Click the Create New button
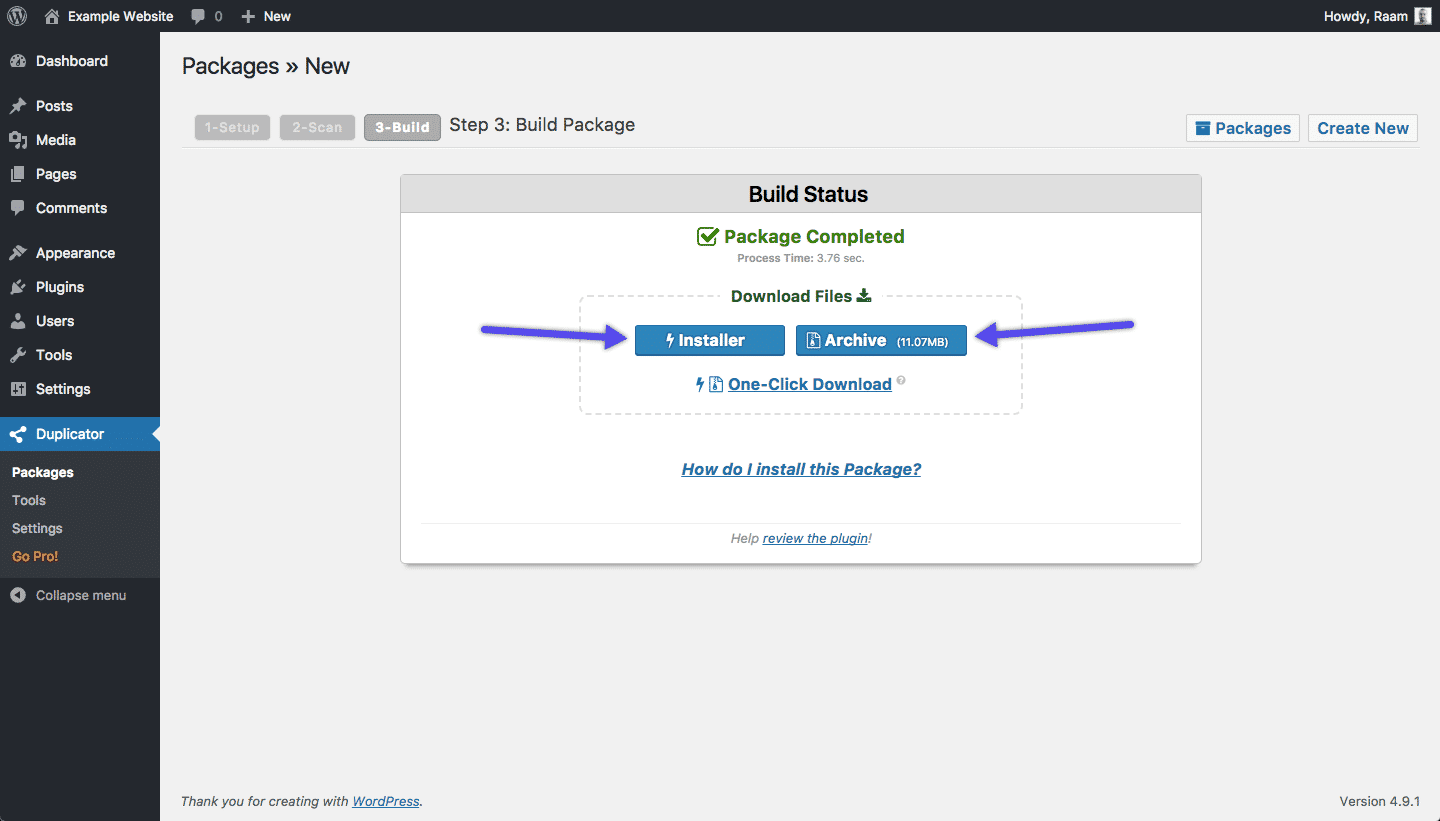The height and width of the screenshot is (821, 1440). pos(1362,128)
